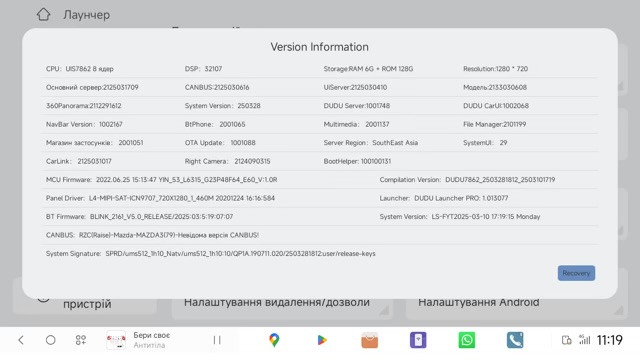This screenshot has width=640, height=360.
Task: Launch Google Maps from the dock
Action: coord(274,340)
